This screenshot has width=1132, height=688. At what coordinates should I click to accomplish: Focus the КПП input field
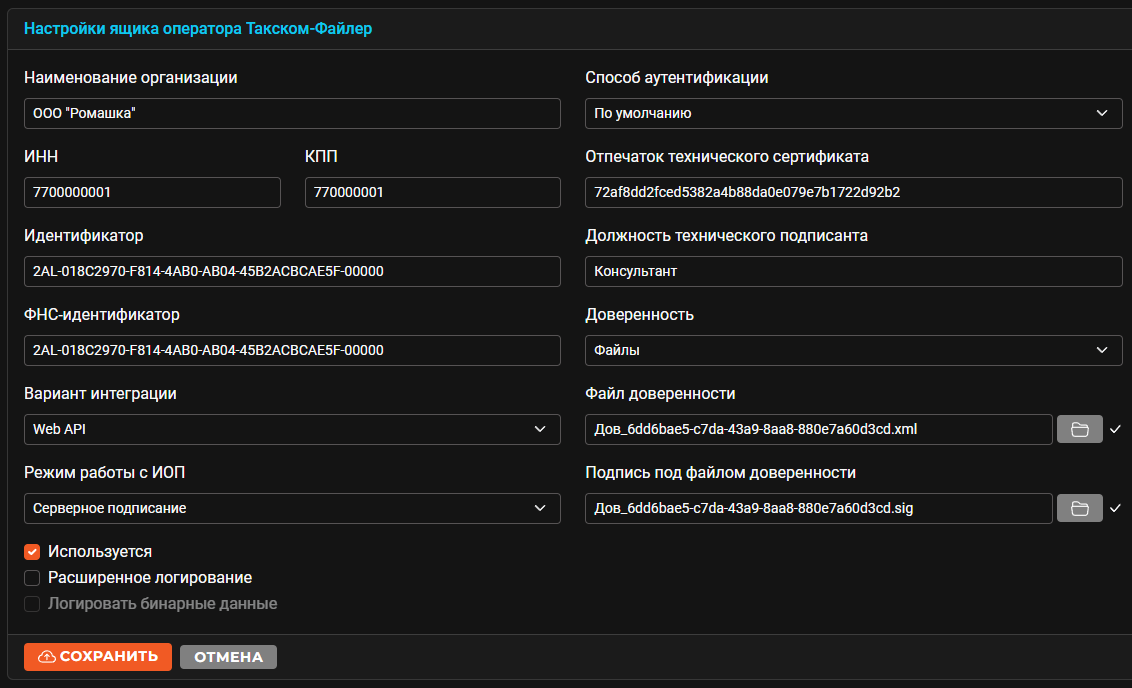click(x=432, y=192)
